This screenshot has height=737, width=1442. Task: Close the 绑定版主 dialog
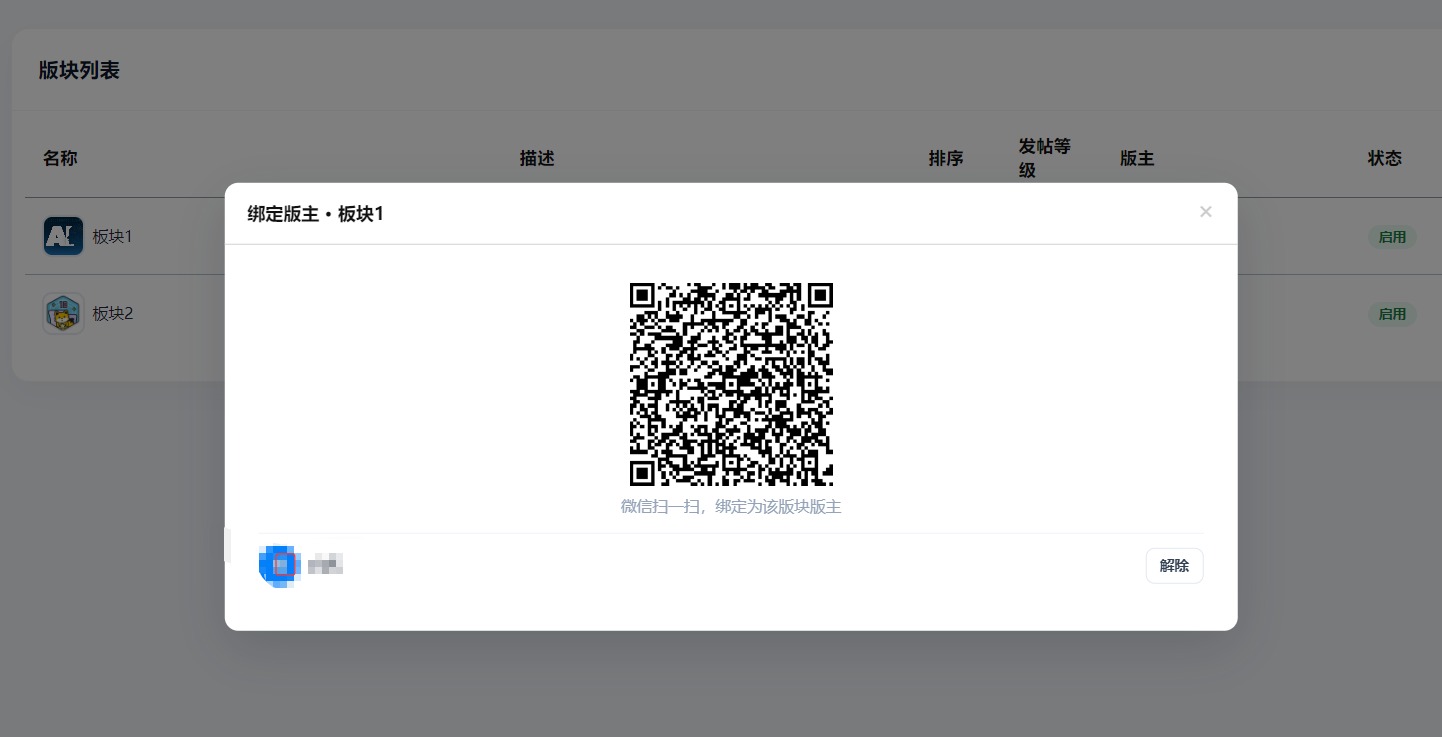(x=1205, y=212)
